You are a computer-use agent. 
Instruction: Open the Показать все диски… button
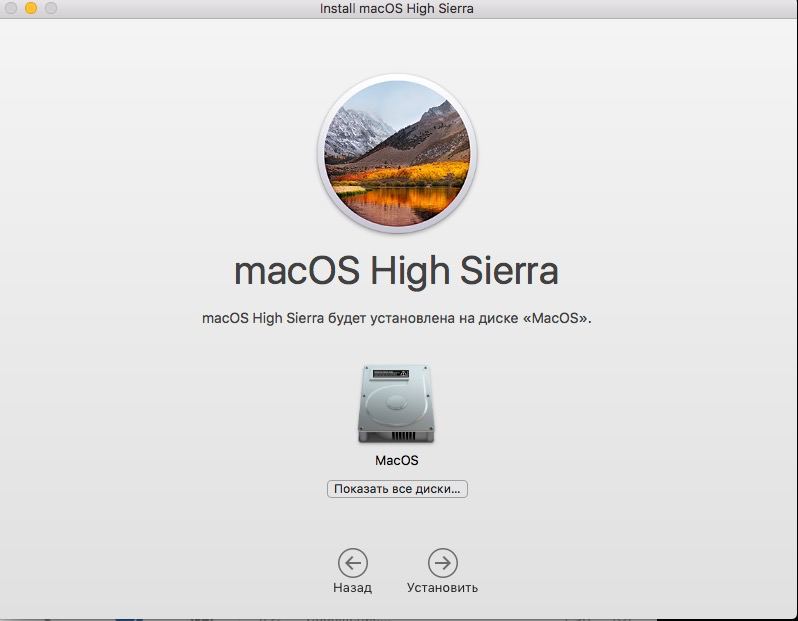pos(397,489)
